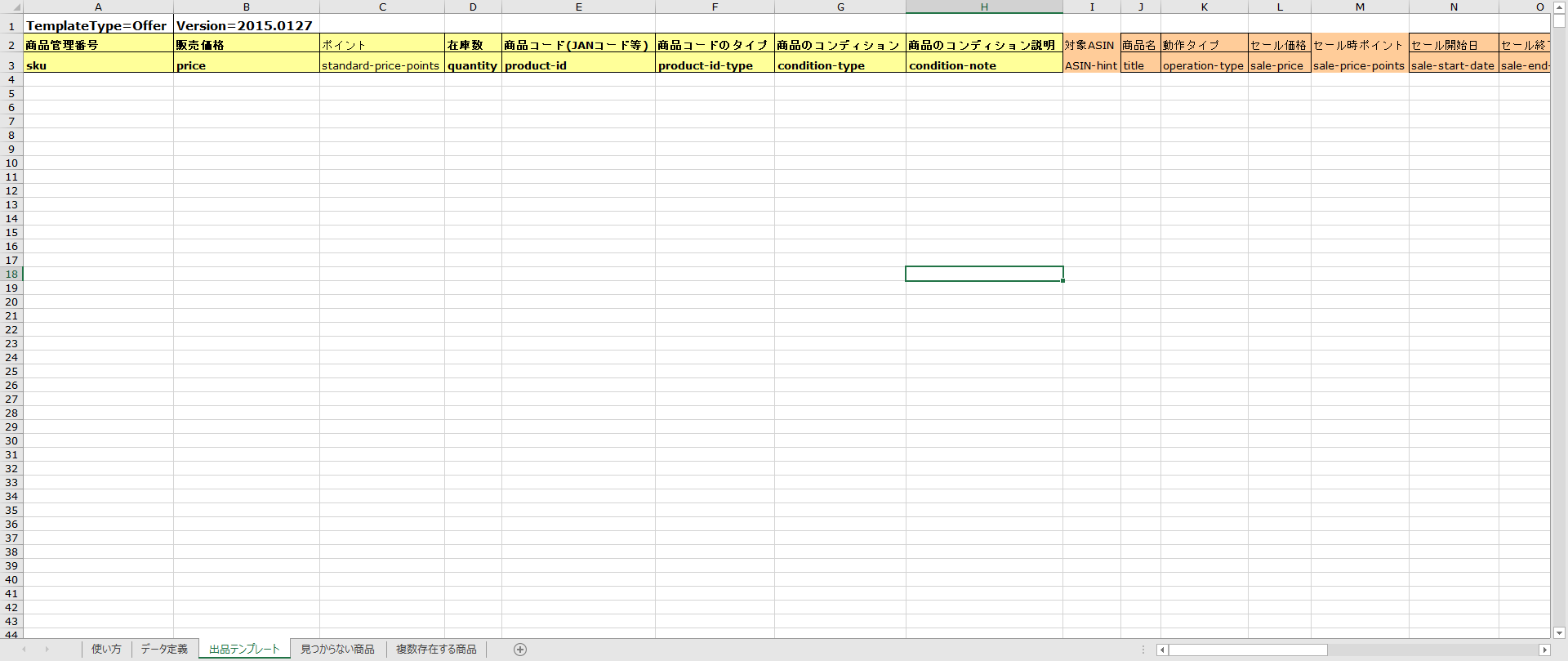Viewport: 1568px width, 661px height.
Task: Select the 出品テンプレート sheet tab
Action: pyautogui.click(x=244, y=650)
